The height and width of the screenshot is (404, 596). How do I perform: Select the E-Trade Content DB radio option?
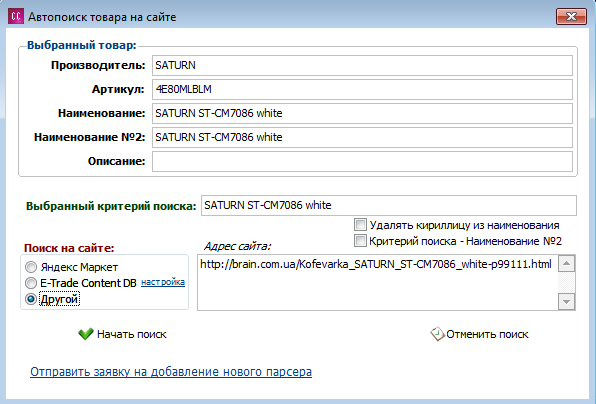[x=31, y=283]
